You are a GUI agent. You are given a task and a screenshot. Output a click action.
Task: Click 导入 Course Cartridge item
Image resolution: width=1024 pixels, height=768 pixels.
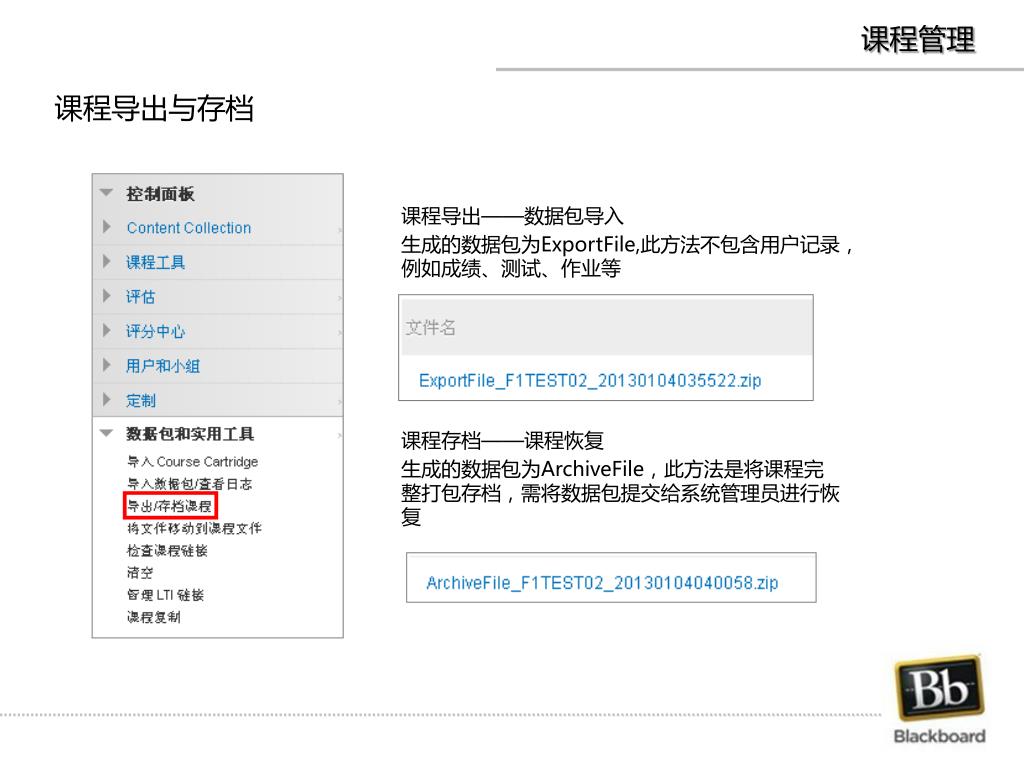(192, 462)
